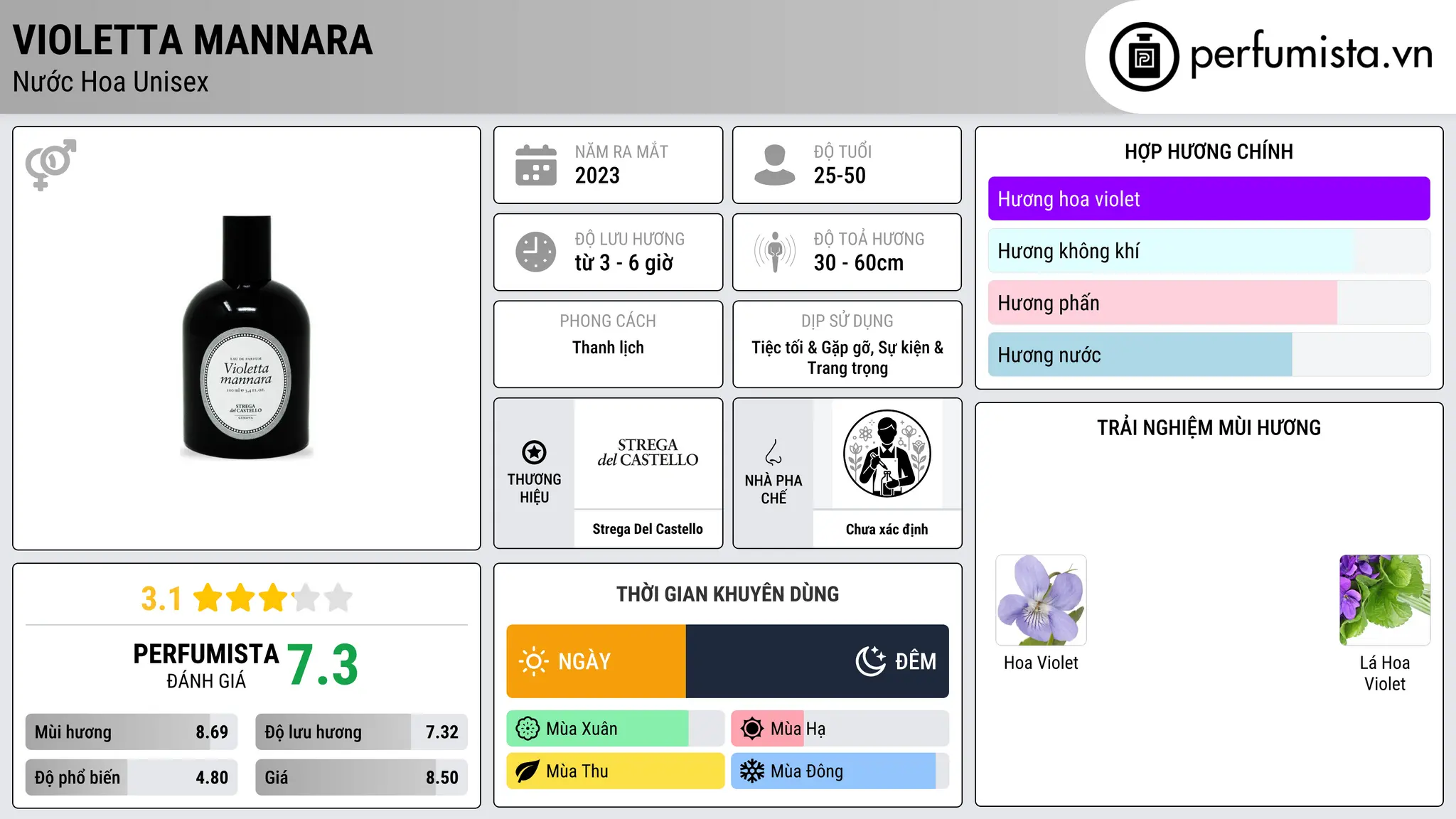Click the longevity value từ 3 - 6 giờ
1456x819 pixels.
623,263
